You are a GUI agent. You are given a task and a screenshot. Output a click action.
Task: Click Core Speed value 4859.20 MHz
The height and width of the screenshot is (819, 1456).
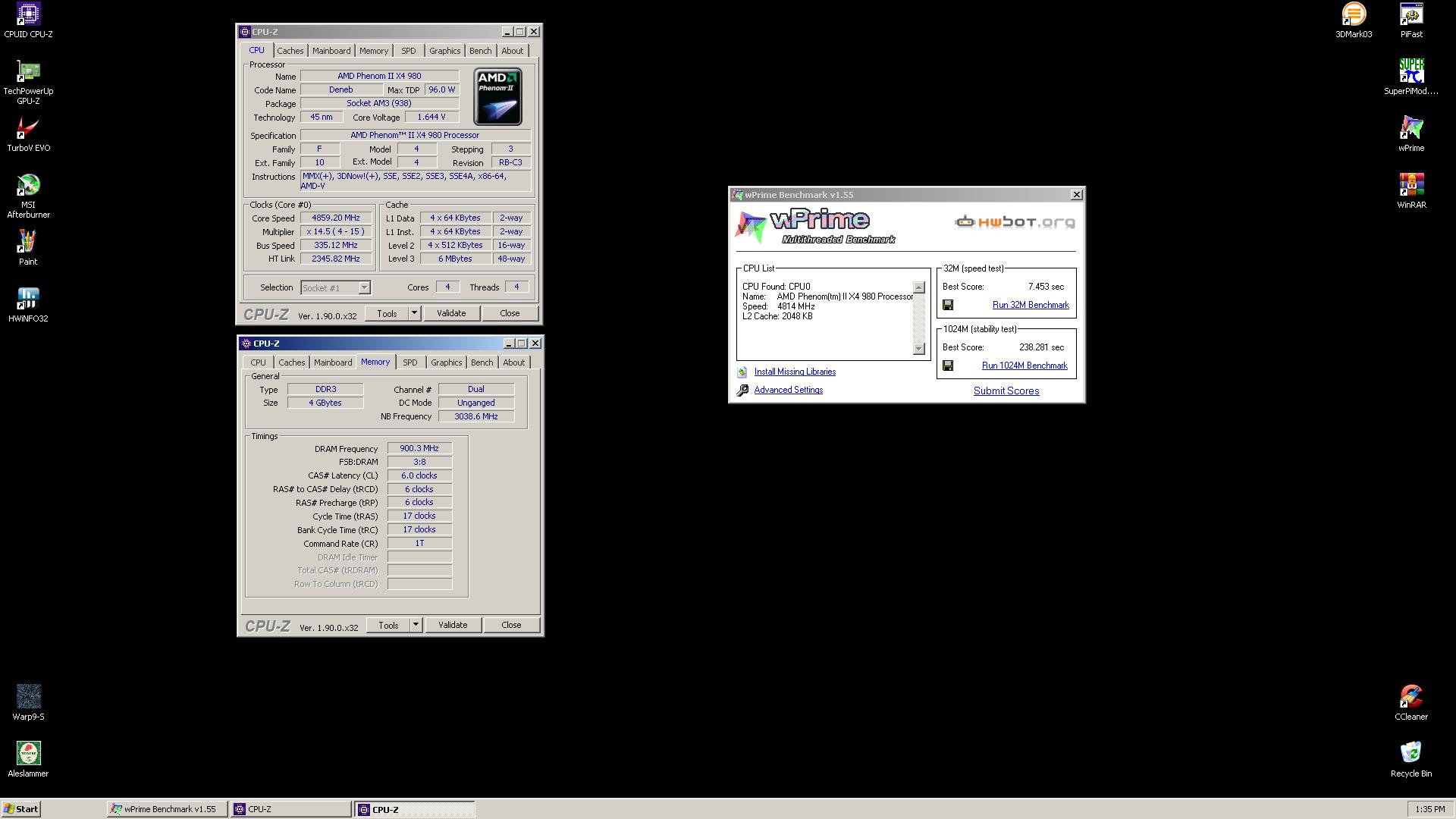coord(336,218)
